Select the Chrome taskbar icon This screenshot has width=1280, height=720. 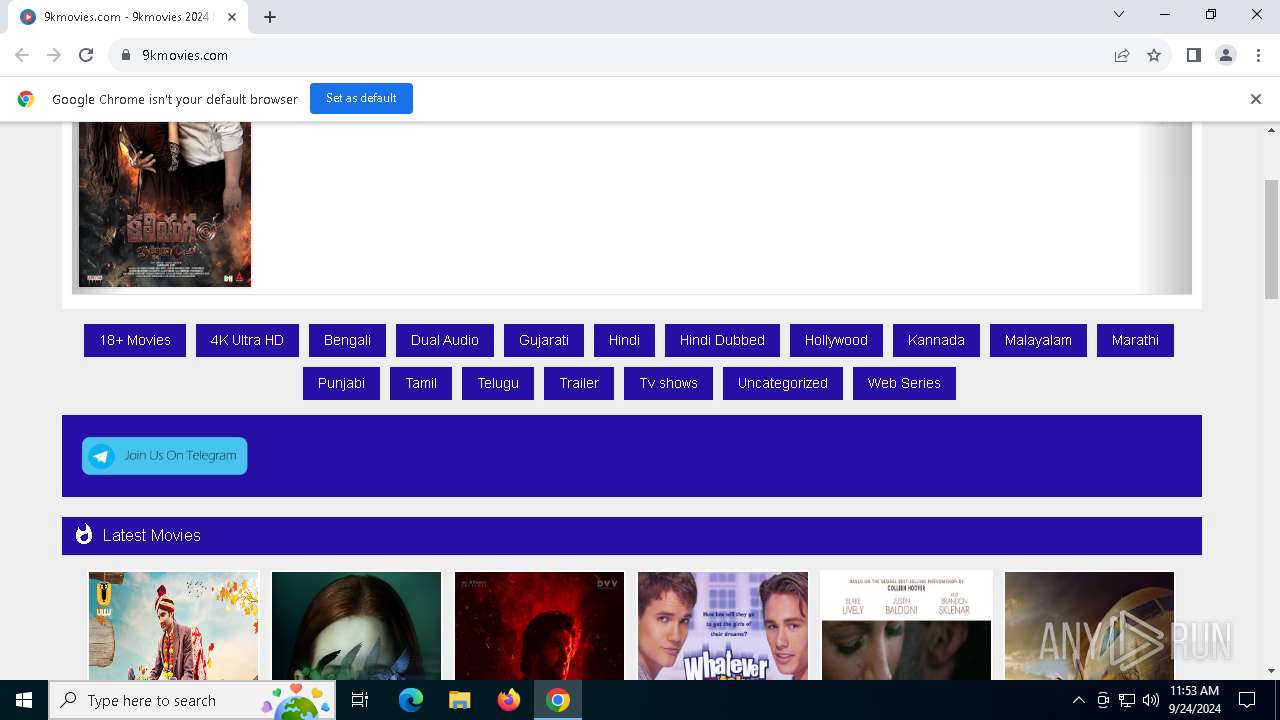(x=557, y=700)
